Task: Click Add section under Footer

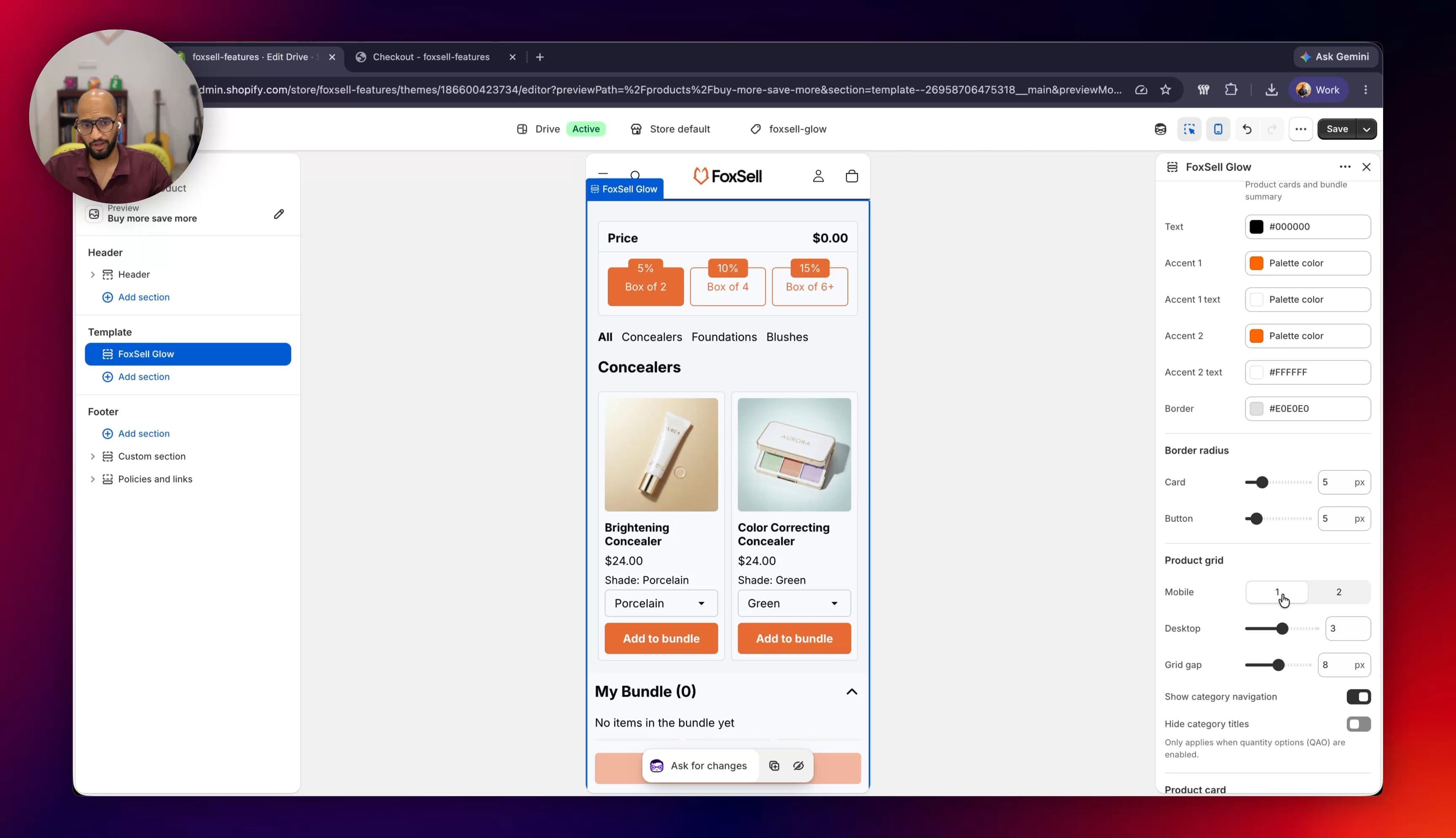Action: [136, 433]
